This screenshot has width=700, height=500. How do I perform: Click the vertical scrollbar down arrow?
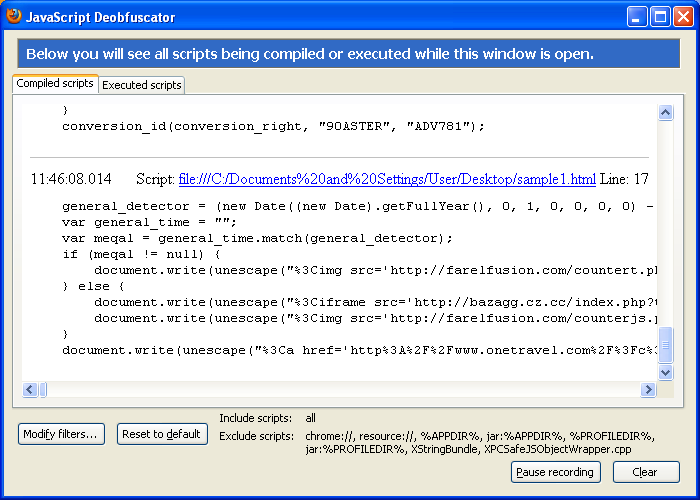tap(665, 372)
